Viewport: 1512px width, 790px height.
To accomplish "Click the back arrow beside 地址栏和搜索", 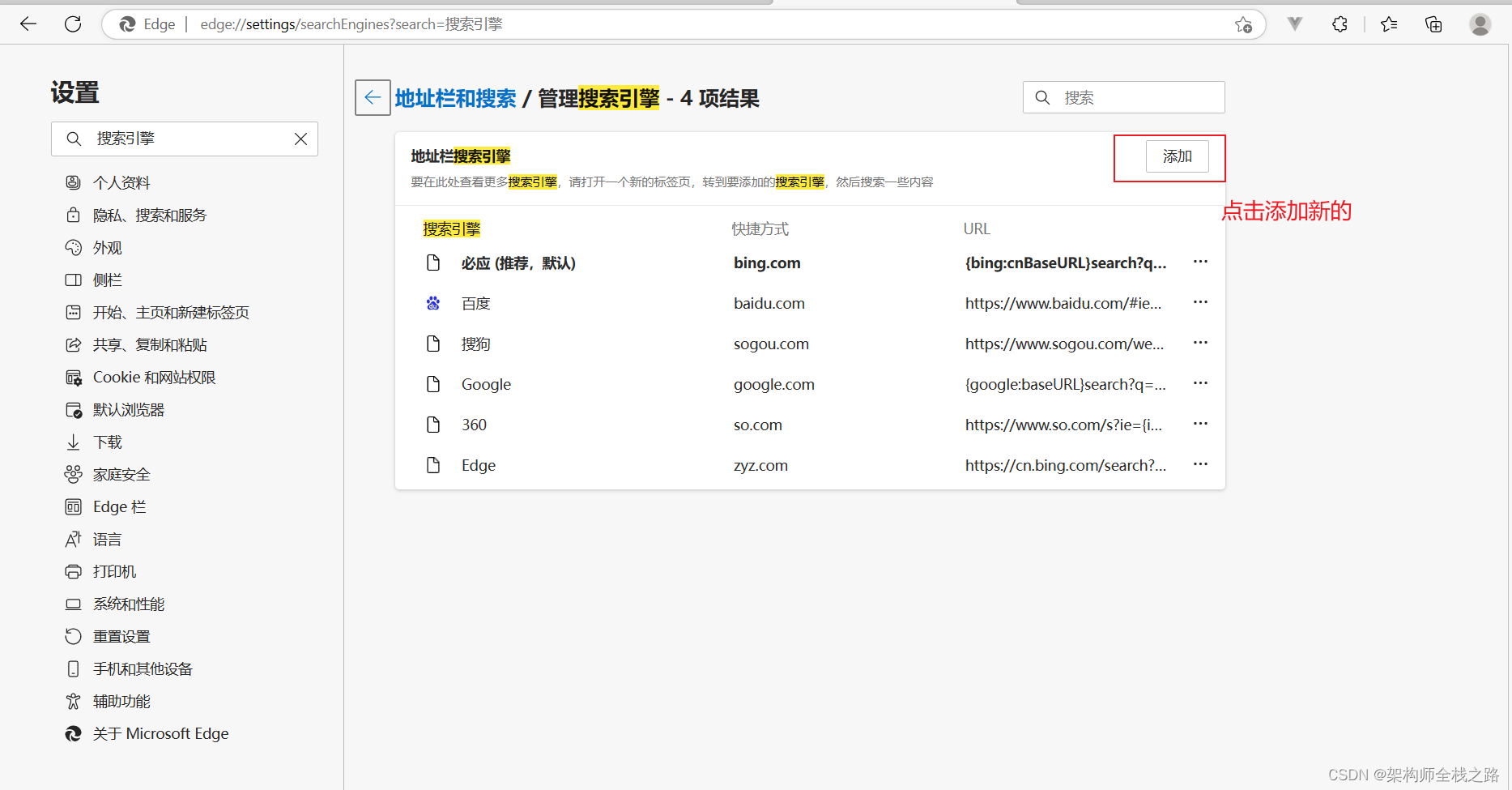I will coord(373,98).
